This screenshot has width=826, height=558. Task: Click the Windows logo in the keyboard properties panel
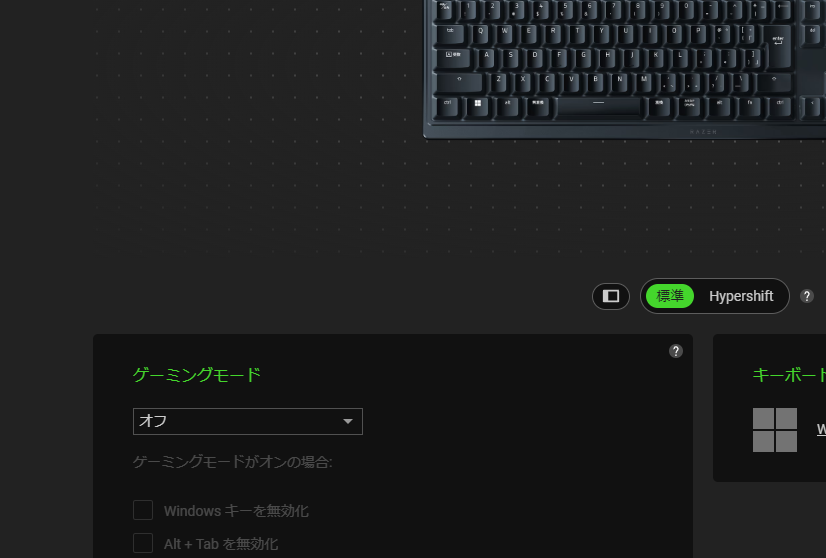(x=774, y=430)
